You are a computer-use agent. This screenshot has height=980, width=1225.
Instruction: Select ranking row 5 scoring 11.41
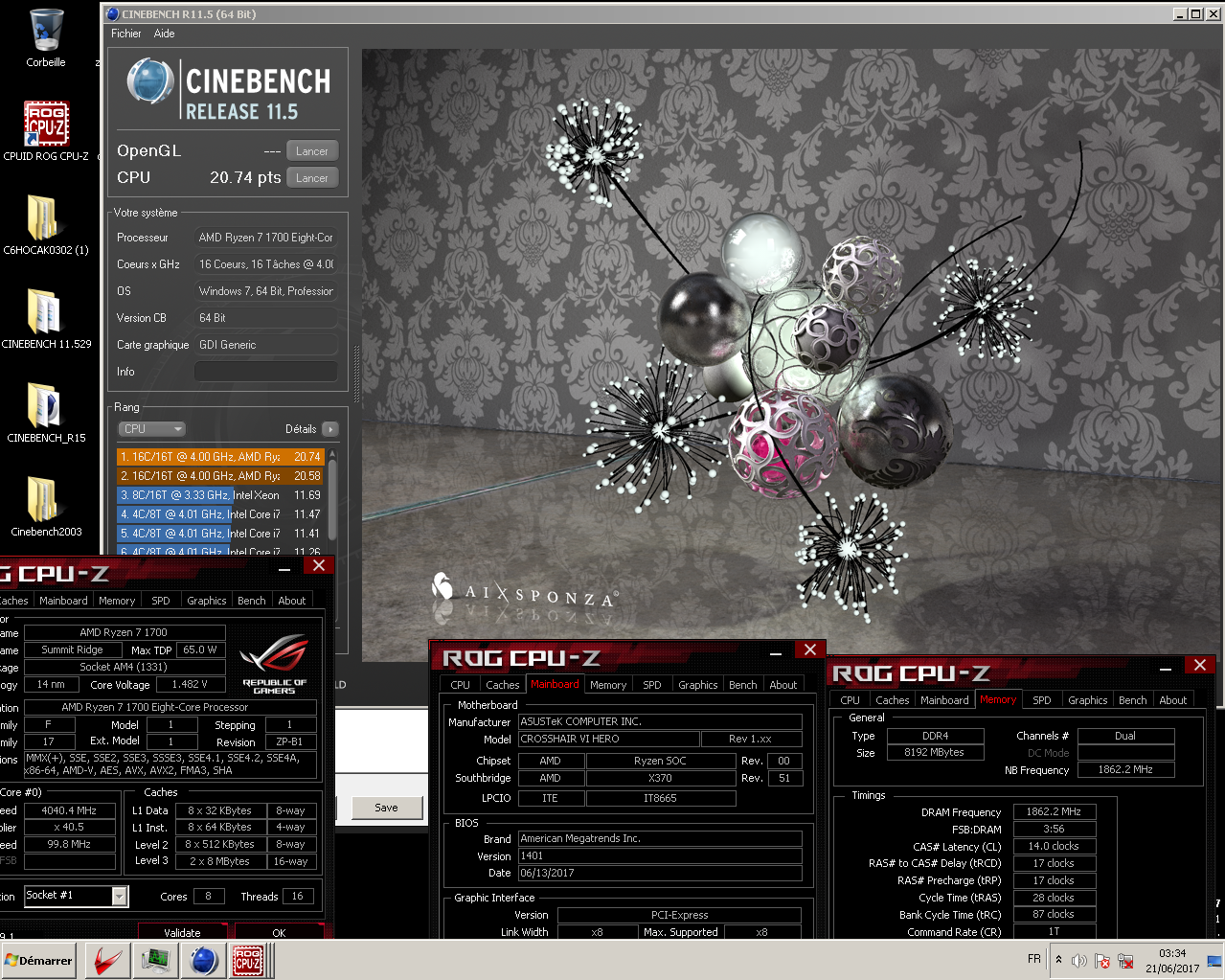click(220, 534)
